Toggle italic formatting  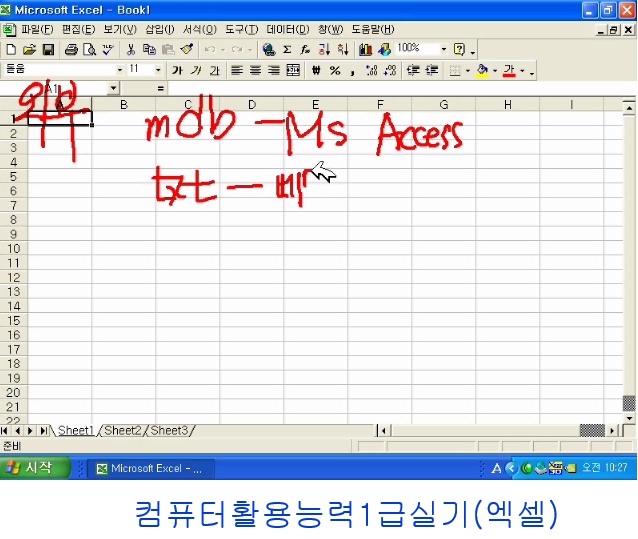[196, 71]
